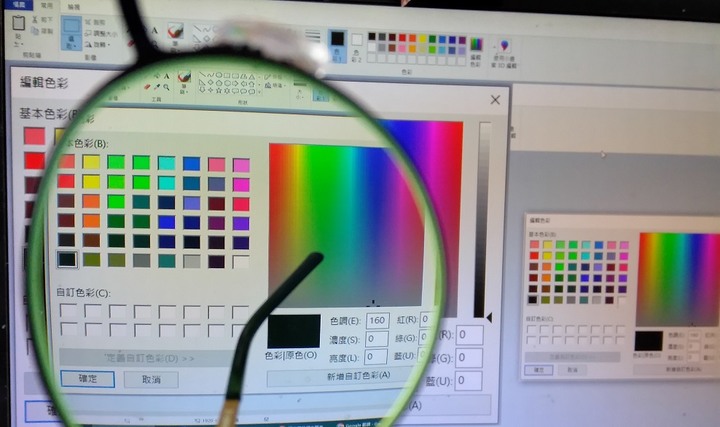Click the Brushes icon seen through the magnifying glass
This screenshot has width=720, height=427.
tap(184, 77)
